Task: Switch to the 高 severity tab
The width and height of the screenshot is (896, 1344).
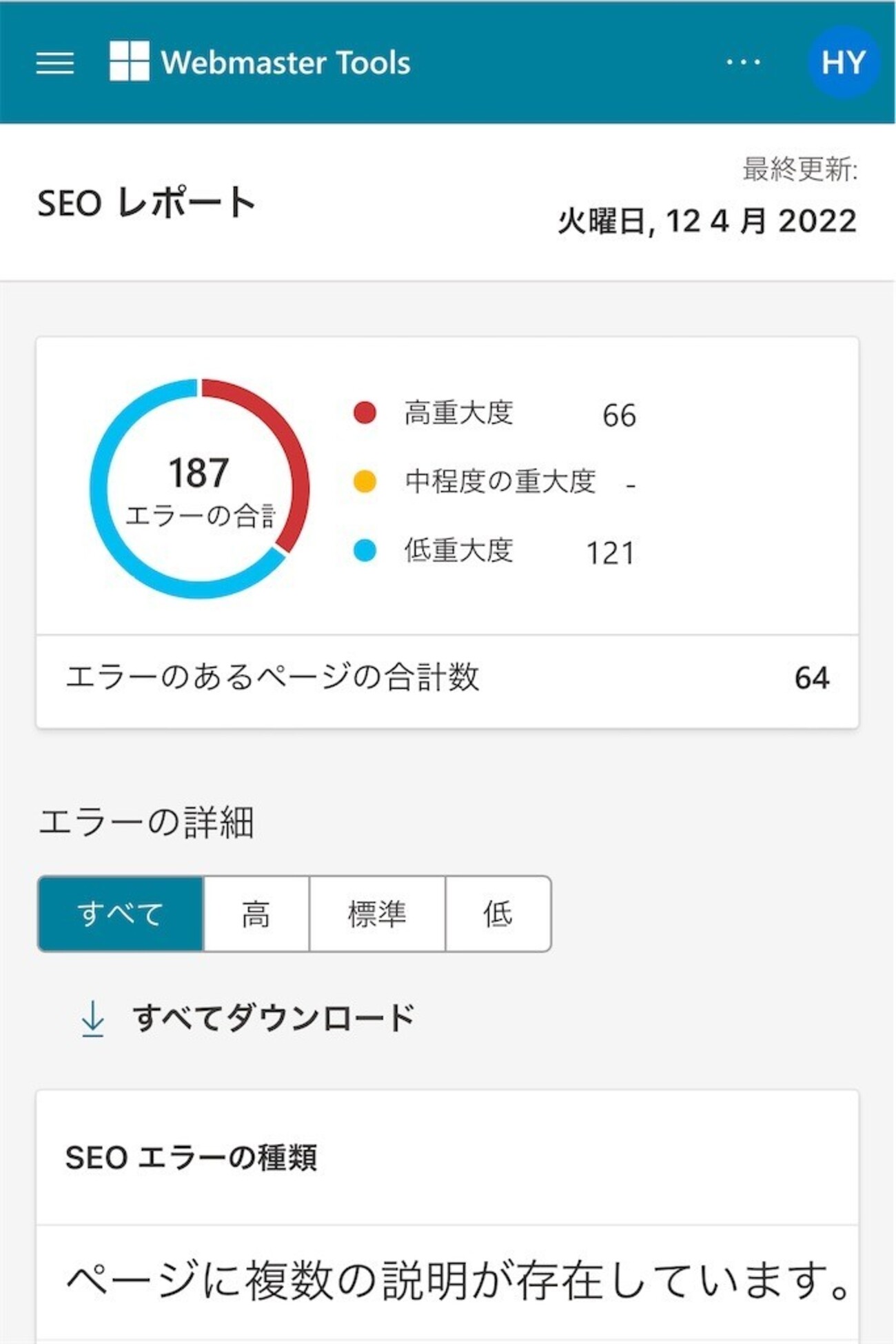Action: click(256, 914)
